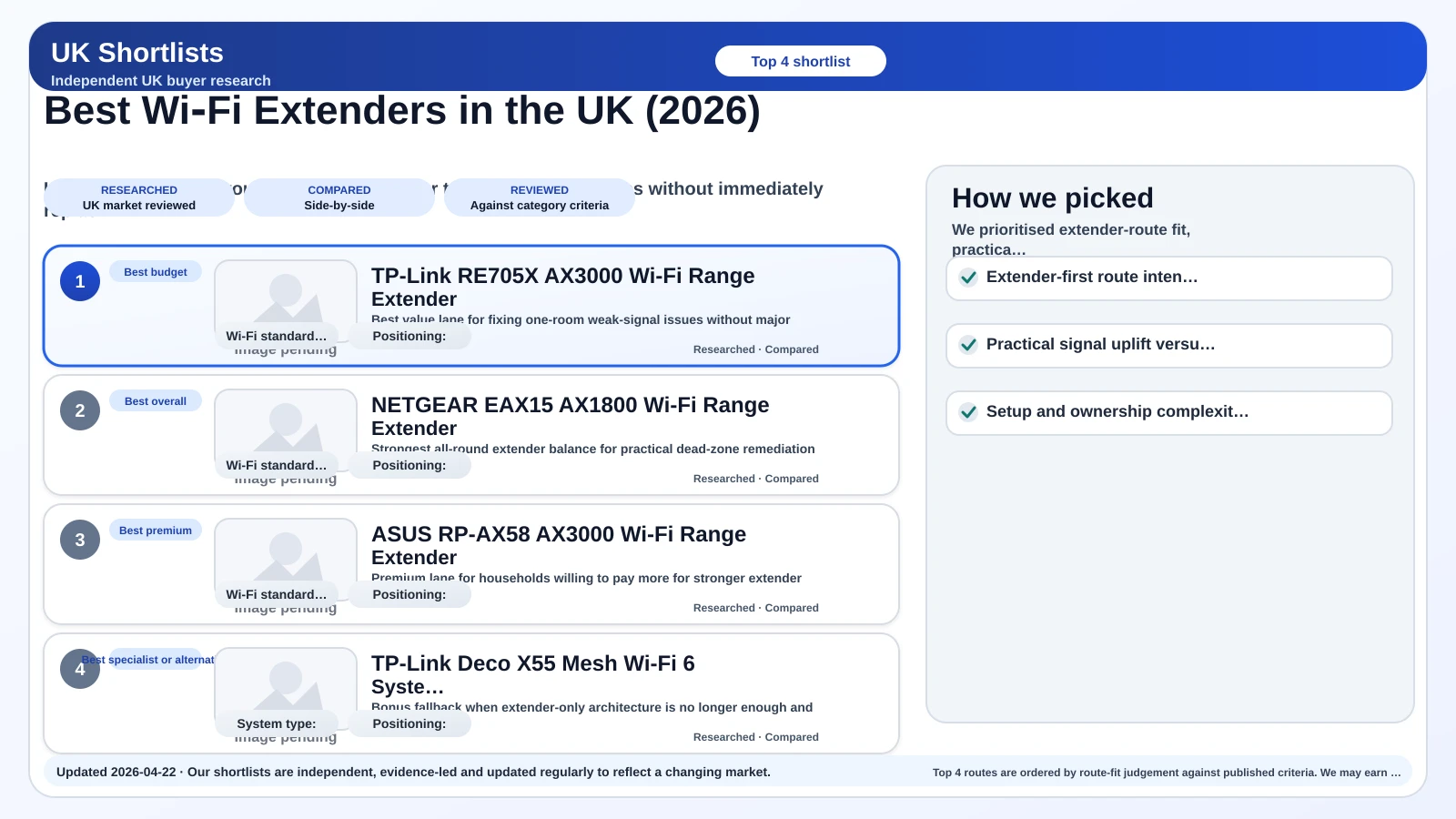
Task: Select Practical signal uplift versu… criterion text
Action: tap(1101, 344)
